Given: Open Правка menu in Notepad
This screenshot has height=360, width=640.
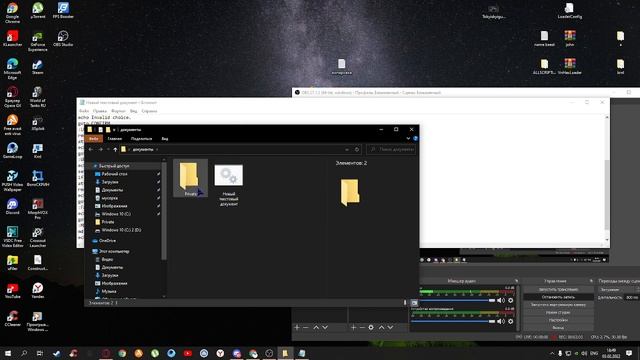Looking at the screenshot, I should pos(100,111).
